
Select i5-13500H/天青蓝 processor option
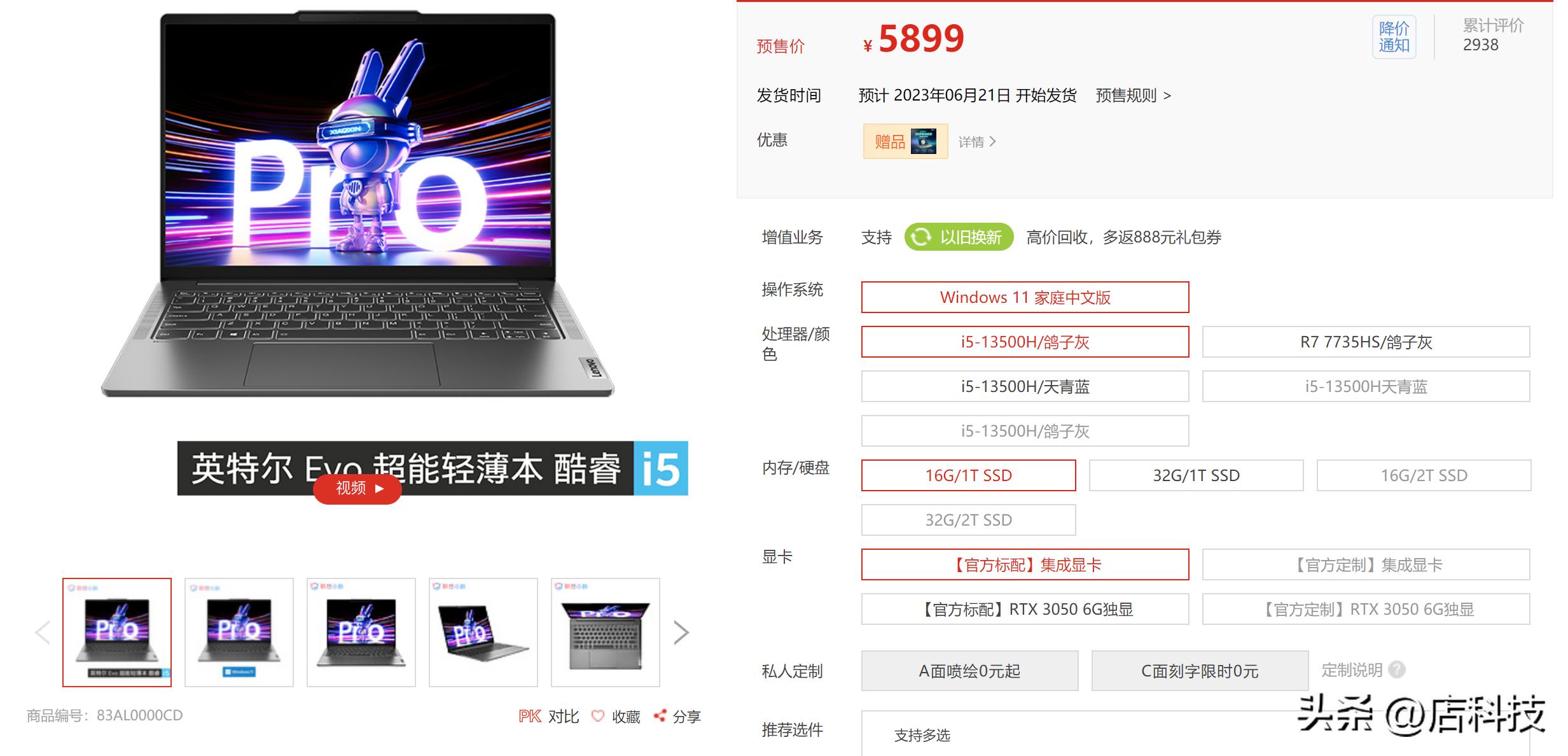point(1025,386)
